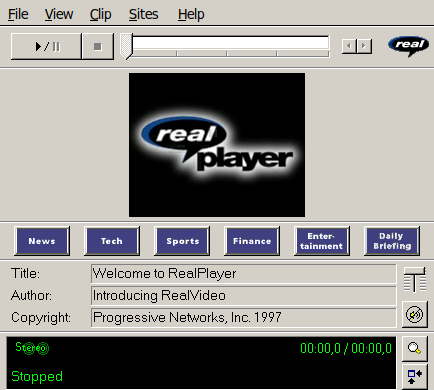434x390 pixels.
Task: Click the RealPlayer video display
Action: click(x=217, y=145)
